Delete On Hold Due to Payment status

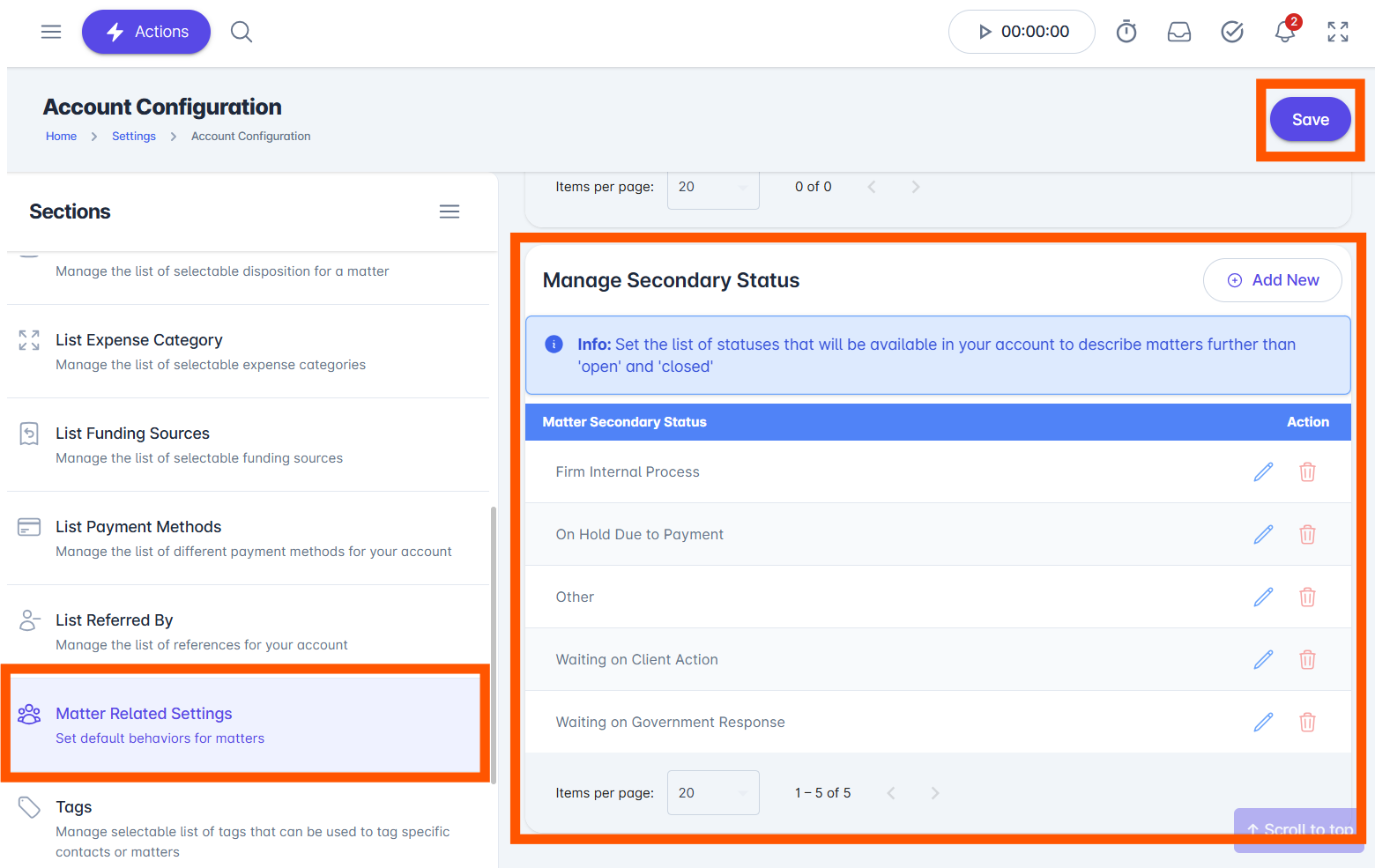pyautogui.click(x=1307, y=535)
